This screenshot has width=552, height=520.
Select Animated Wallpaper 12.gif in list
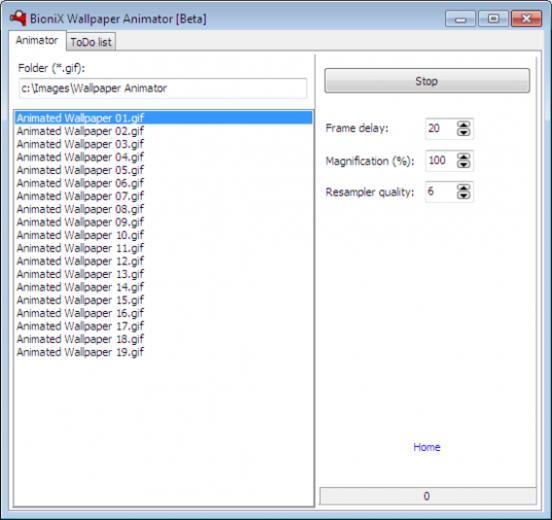click(163, 261)
